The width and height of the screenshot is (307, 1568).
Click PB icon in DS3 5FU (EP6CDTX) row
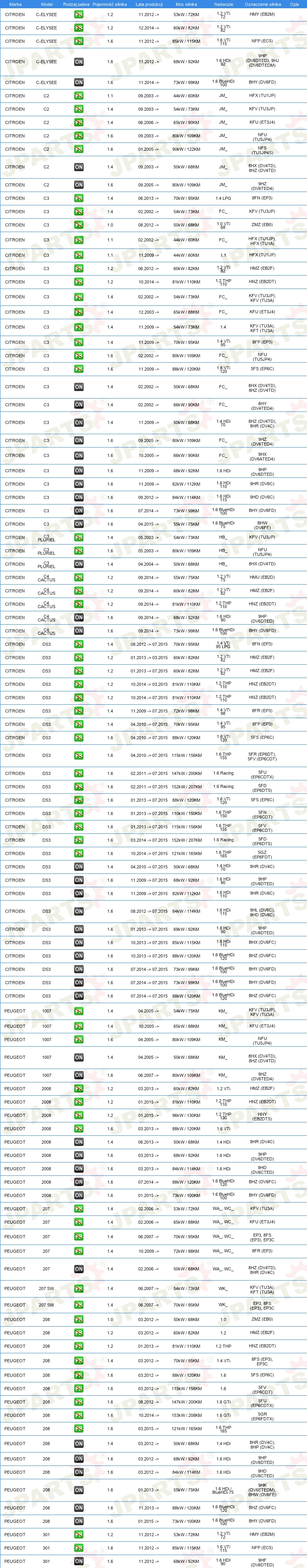tap(79, 773)
